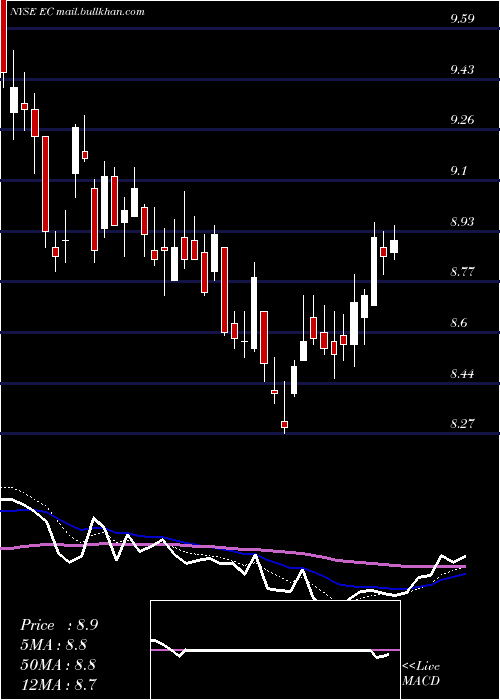The image size is (500, 700).
Task: Click the 50MA : 8.8 readout
Action: pyautogui.click(x=58, y=665)
